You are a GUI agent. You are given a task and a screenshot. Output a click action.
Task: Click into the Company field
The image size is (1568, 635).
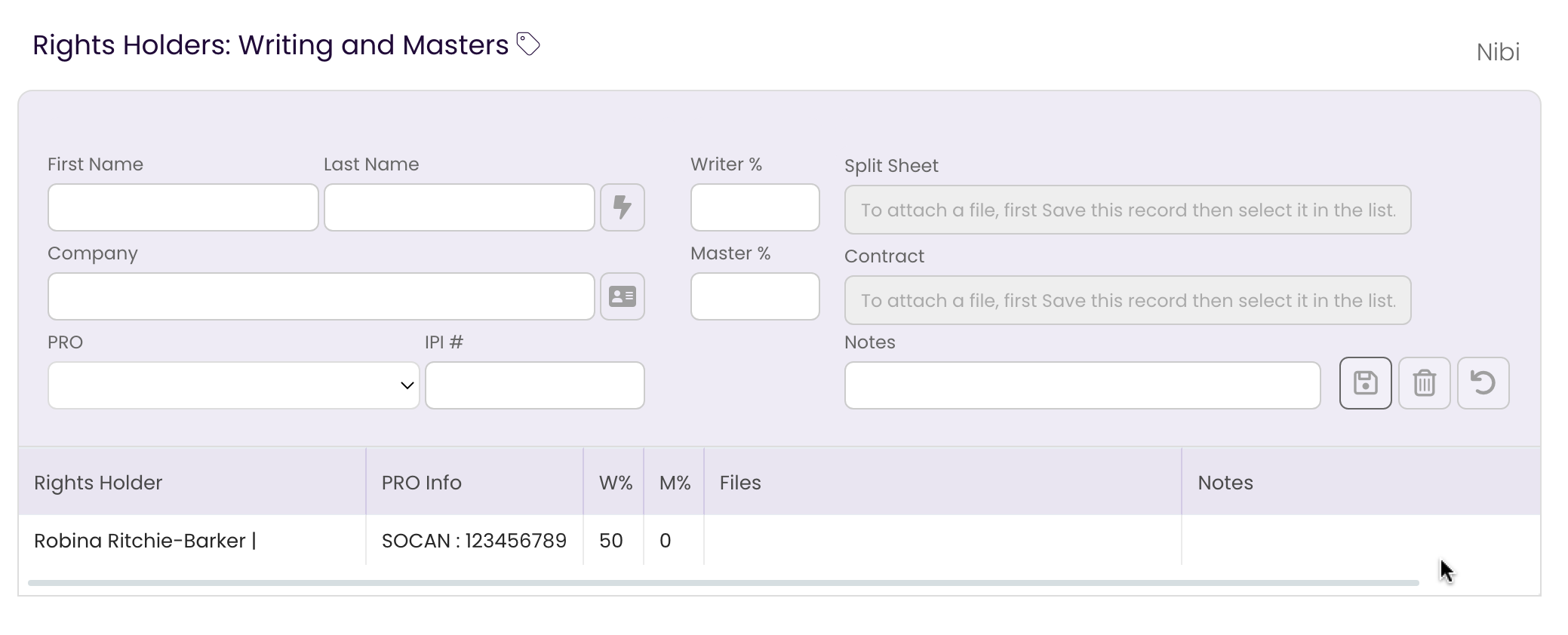(321, 296)
